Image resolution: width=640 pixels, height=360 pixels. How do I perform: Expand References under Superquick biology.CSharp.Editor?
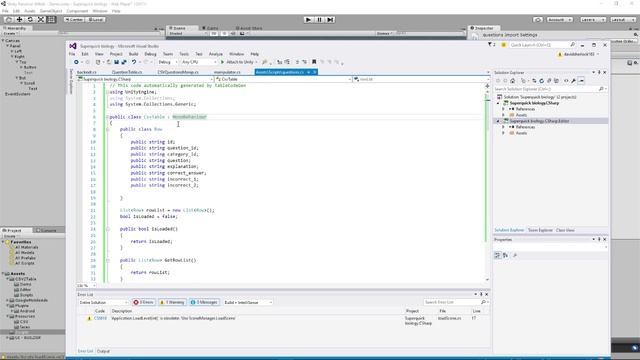click(503, 127)
